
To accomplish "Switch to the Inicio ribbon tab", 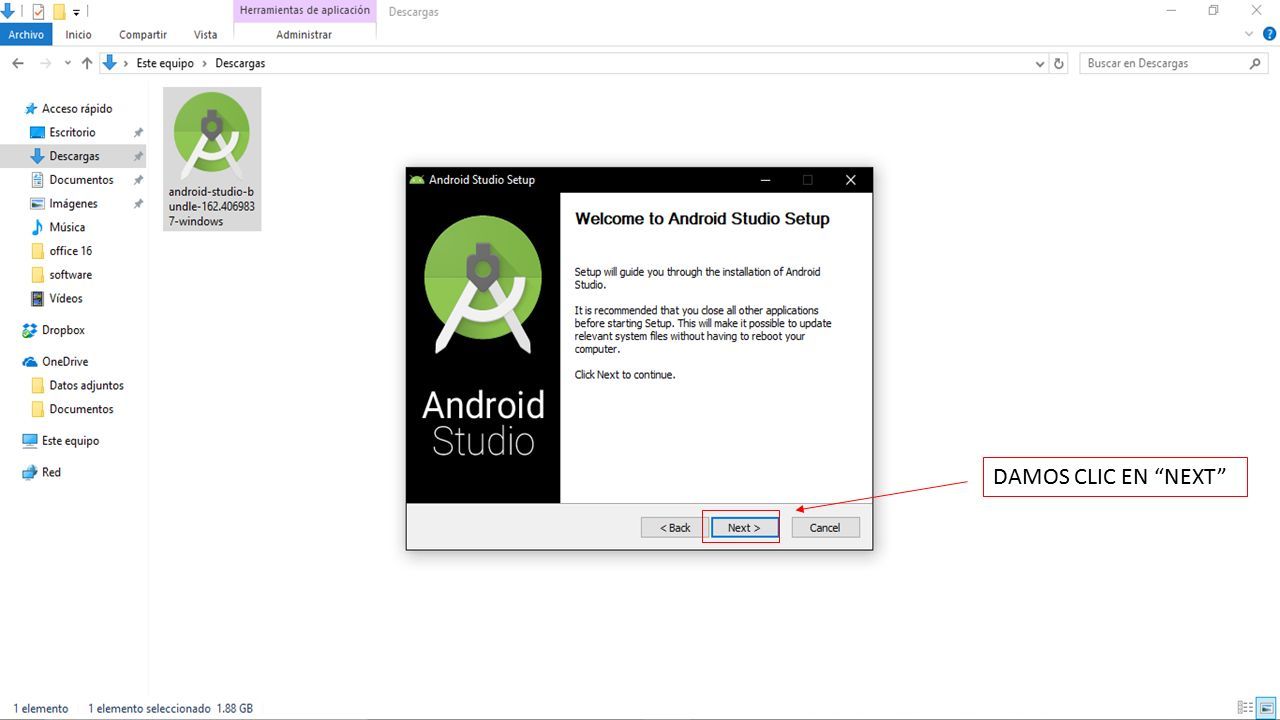I will point(78,34).
